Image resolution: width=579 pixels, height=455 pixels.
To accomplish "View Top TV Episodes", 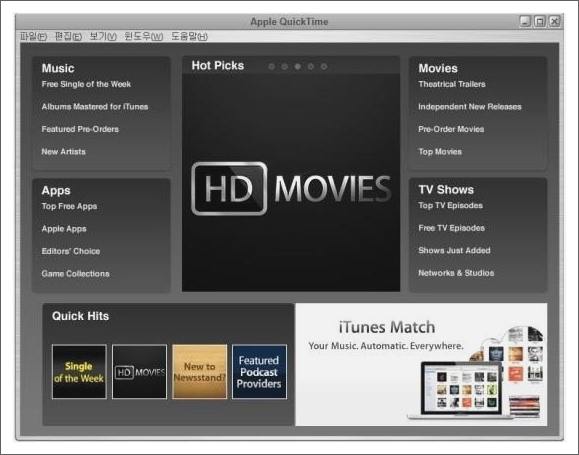I will pyautogui.click(x=450, y=206).
